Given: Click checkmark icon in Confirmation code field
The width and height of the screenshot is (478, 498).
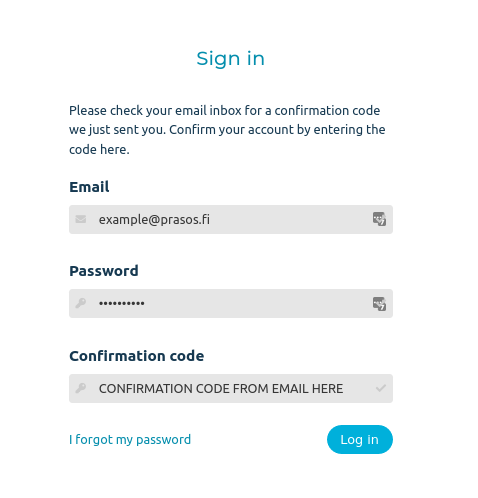Looking at the screenshot, I should (381, 388).
